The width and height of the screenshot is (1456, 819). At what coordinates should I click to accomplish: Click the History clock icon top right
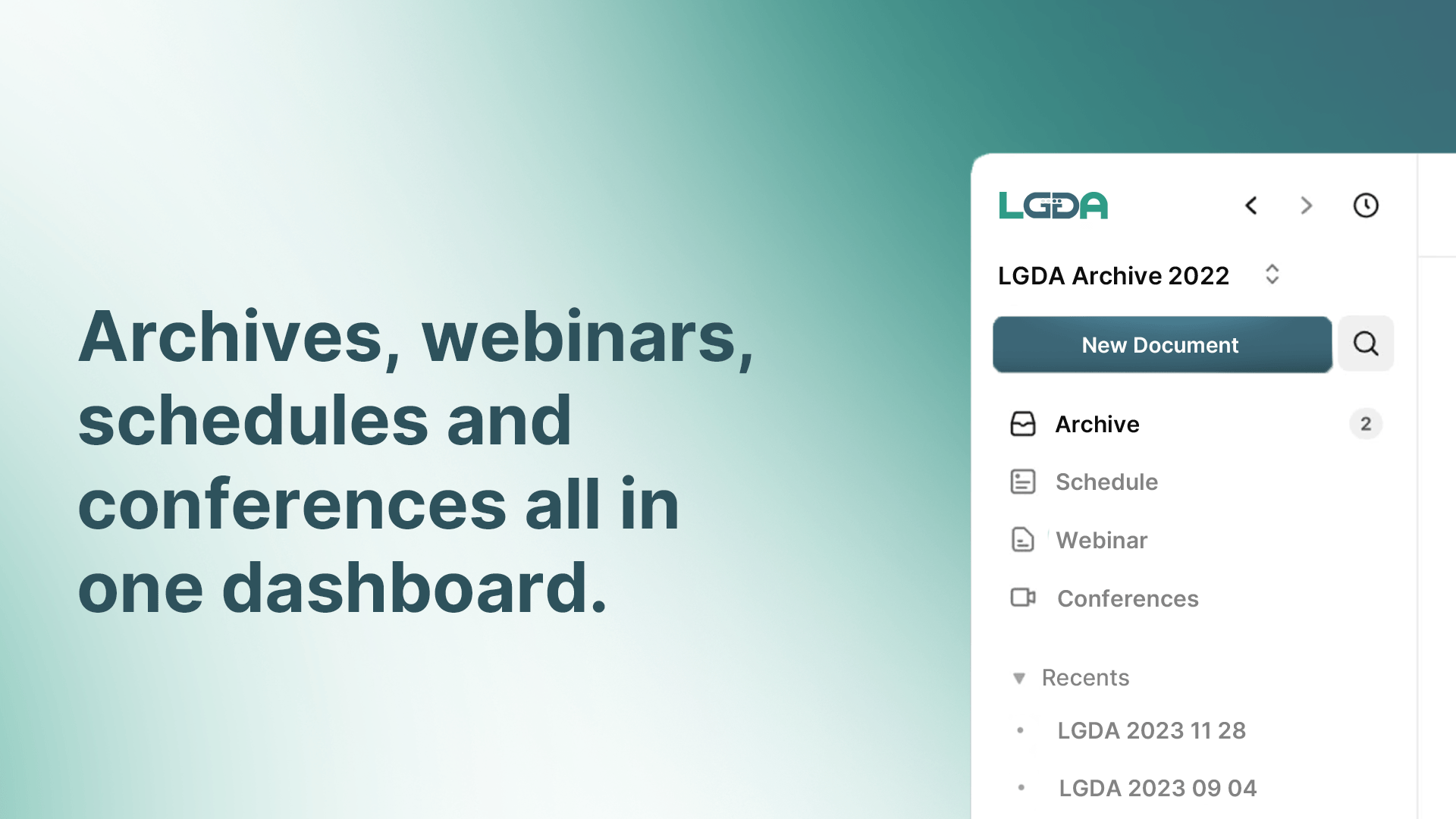[x=1366, y=205]
